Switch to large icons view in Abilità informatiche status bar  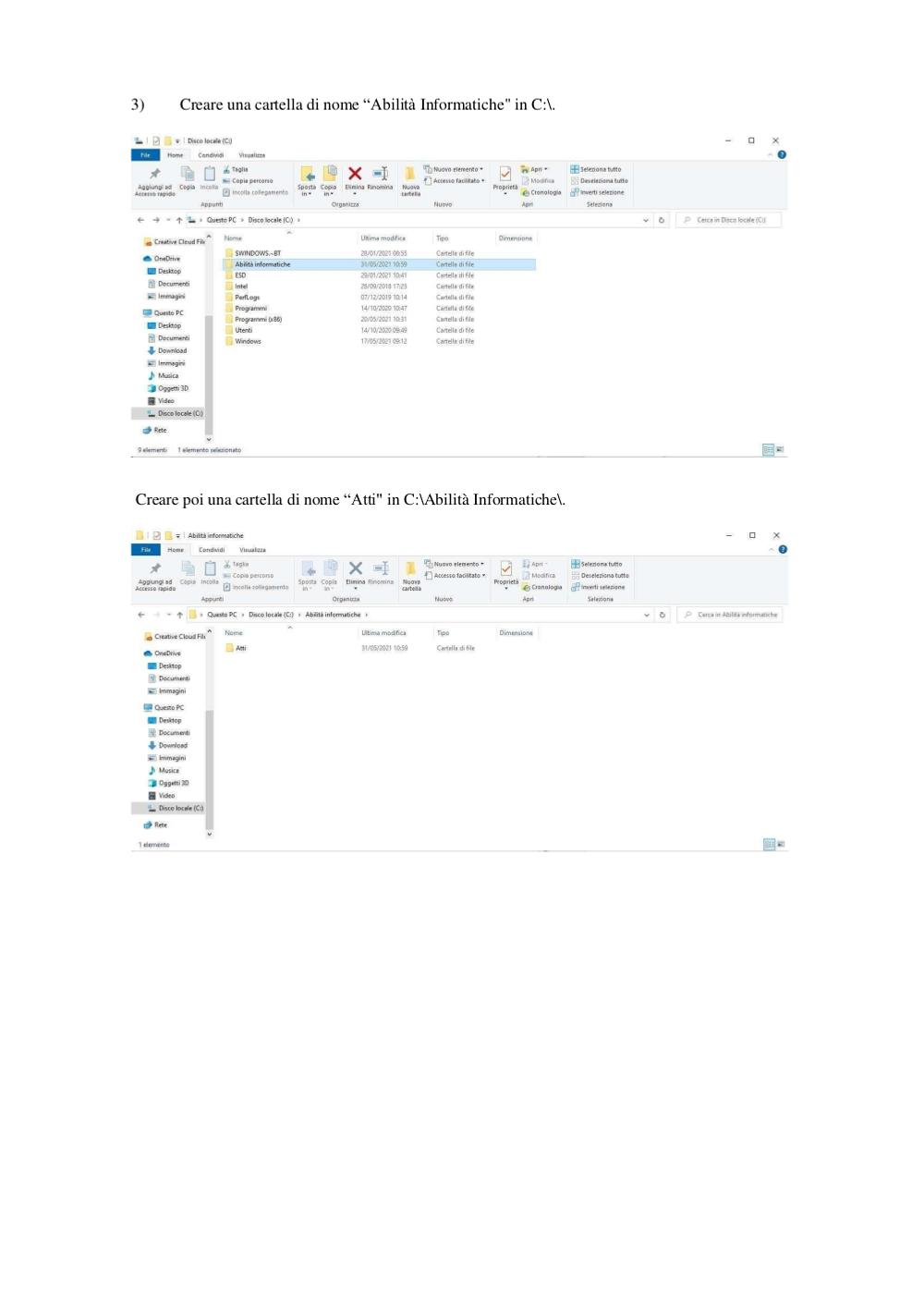point(781,844)
